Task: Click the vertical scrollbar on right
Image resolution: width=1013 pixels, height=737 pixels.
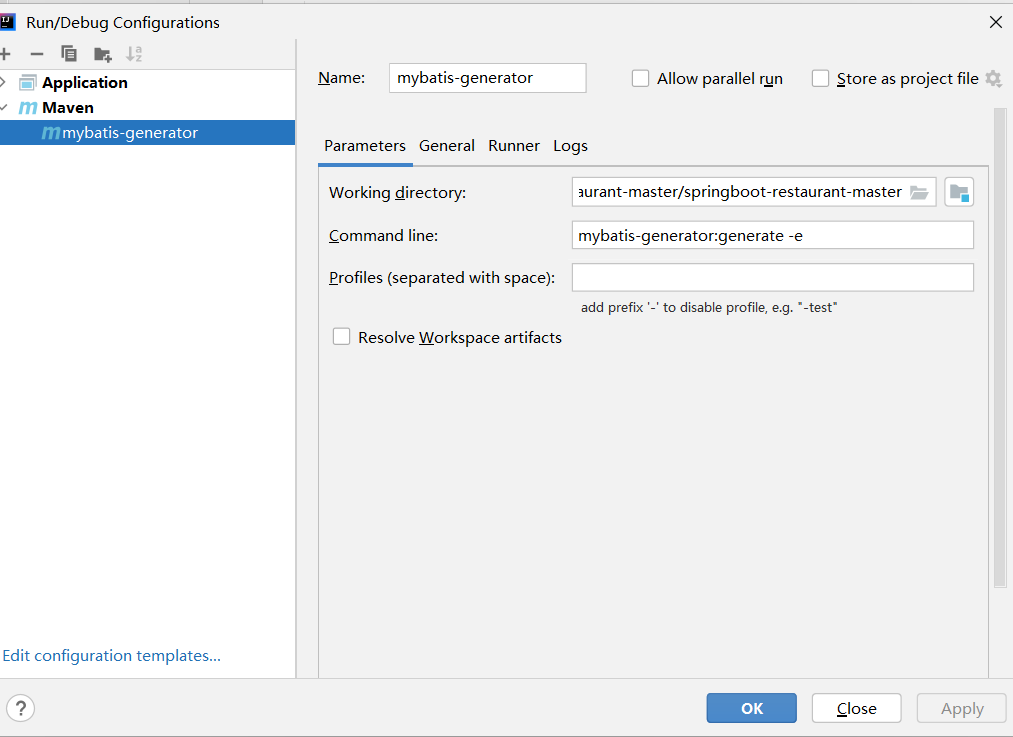Action: point(1000,348)
